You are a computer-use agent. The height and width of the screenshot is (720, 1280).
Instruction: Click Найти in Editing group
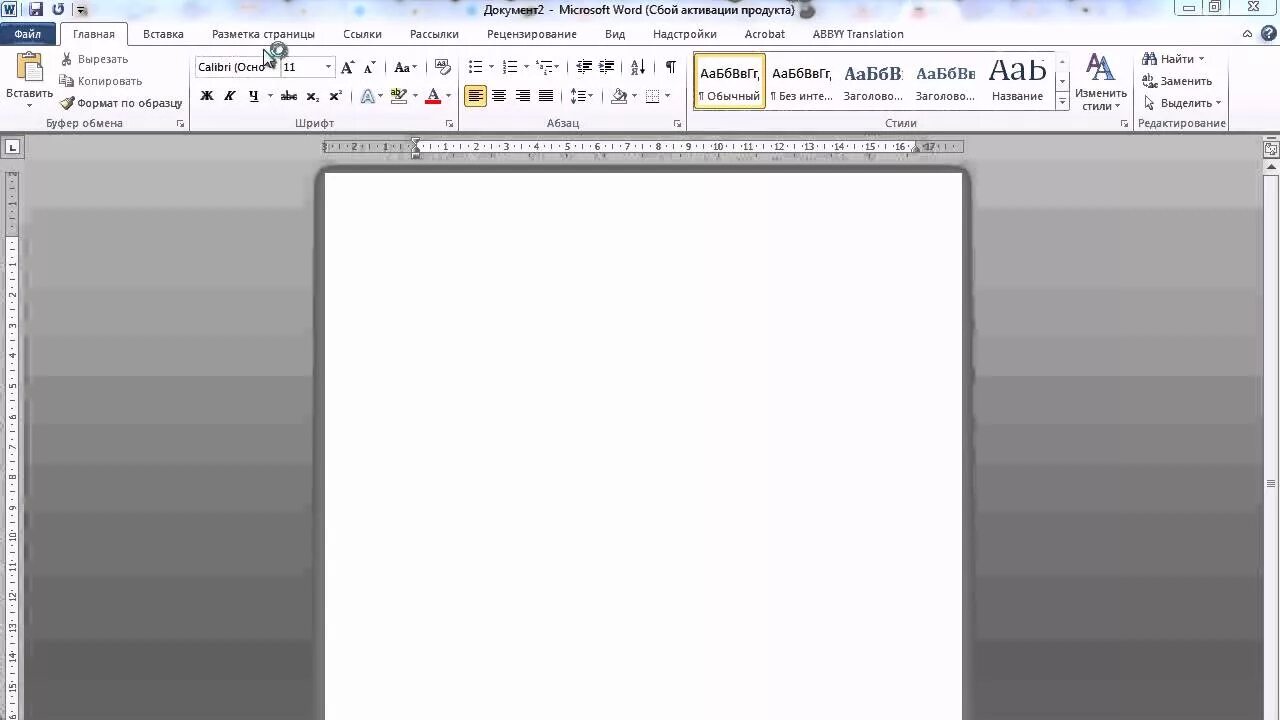pyautogui.click(x=1174, y=59)
